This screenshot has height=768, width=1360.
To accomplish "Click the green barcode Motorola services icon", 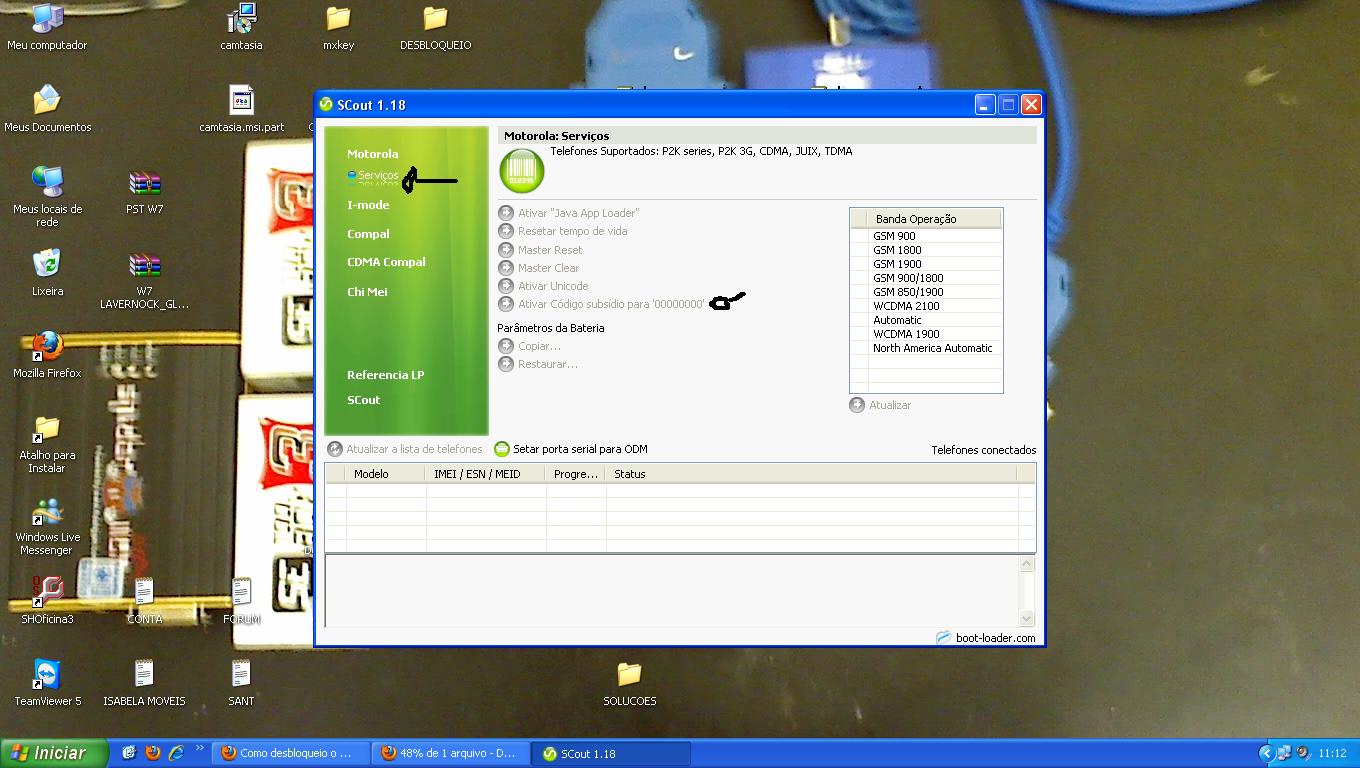I will tap(521, 171).
